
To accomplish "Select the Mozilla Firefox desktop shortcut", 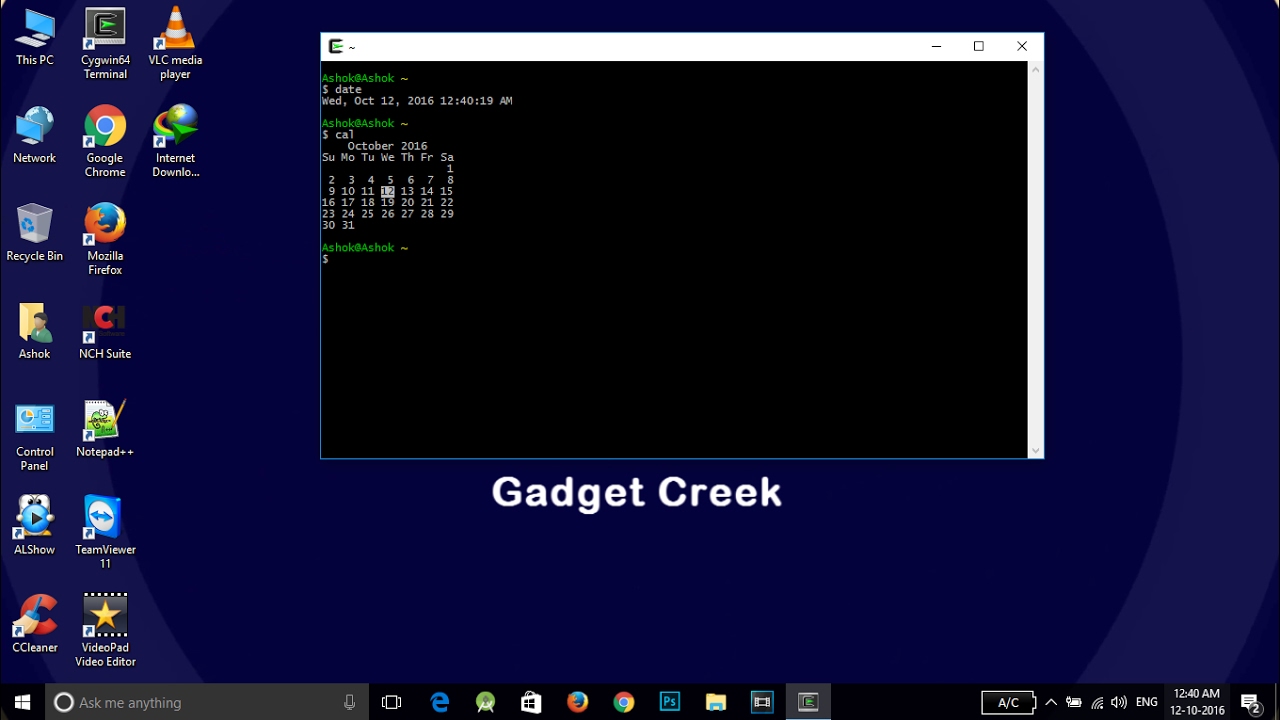I will click(105, 240).
